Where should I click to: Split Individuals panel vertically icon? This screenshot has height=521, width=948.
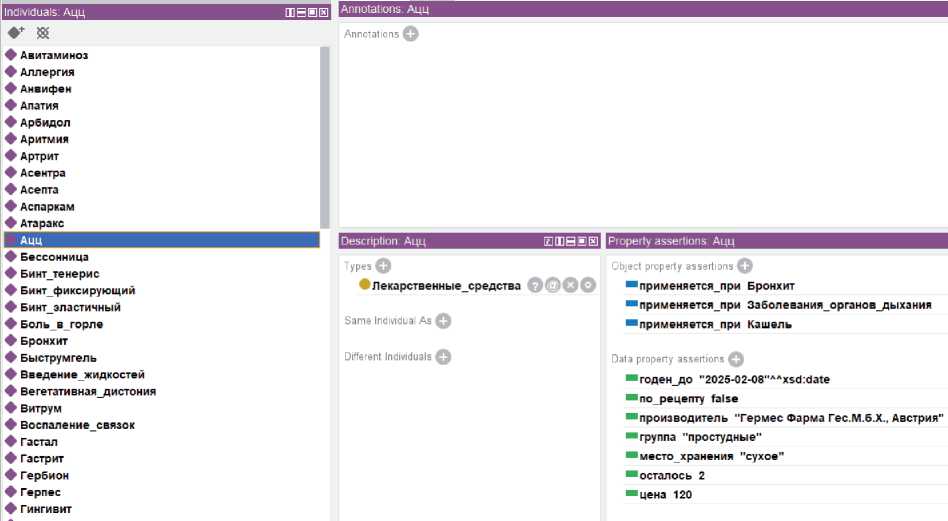click(290, 12)
